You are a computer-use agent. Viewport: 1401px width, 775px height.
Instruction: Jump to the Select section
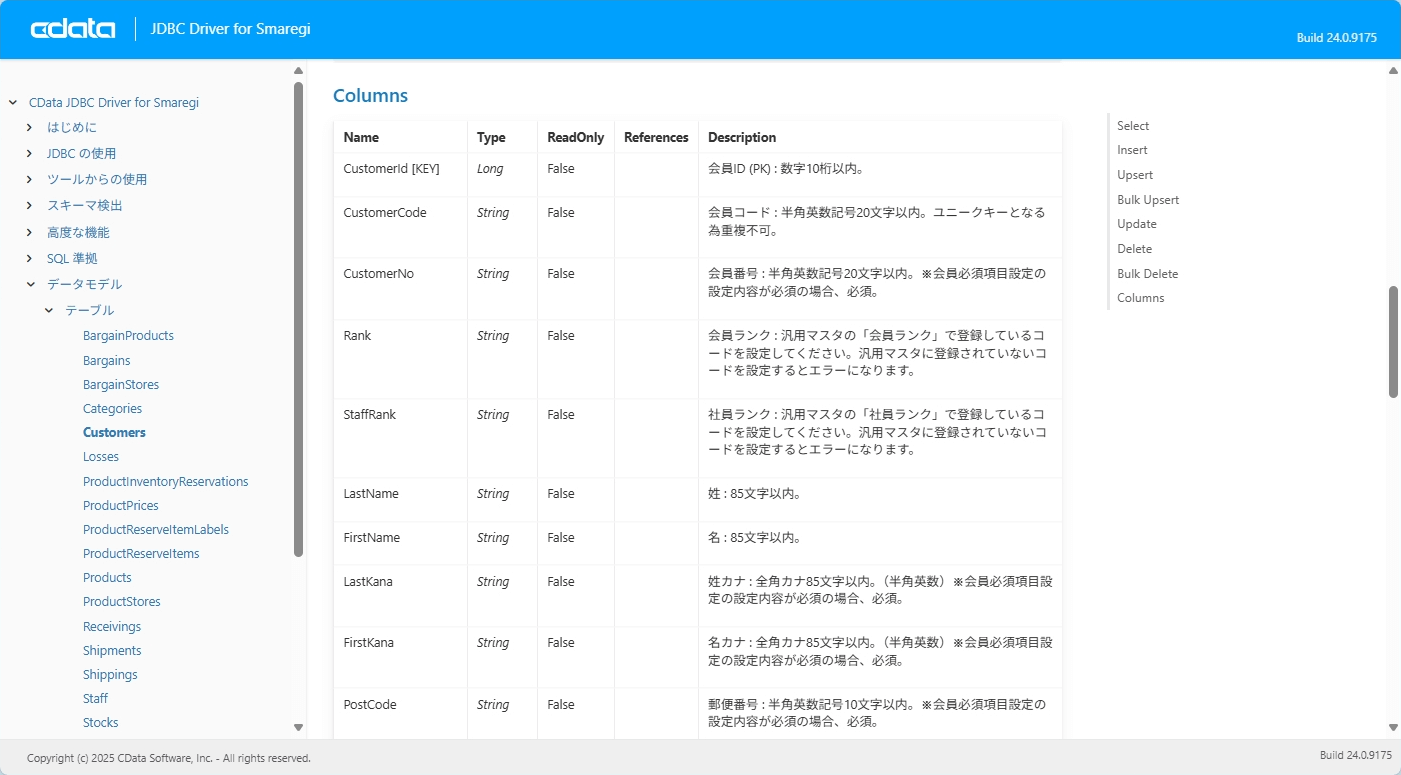click(1133, 125)
